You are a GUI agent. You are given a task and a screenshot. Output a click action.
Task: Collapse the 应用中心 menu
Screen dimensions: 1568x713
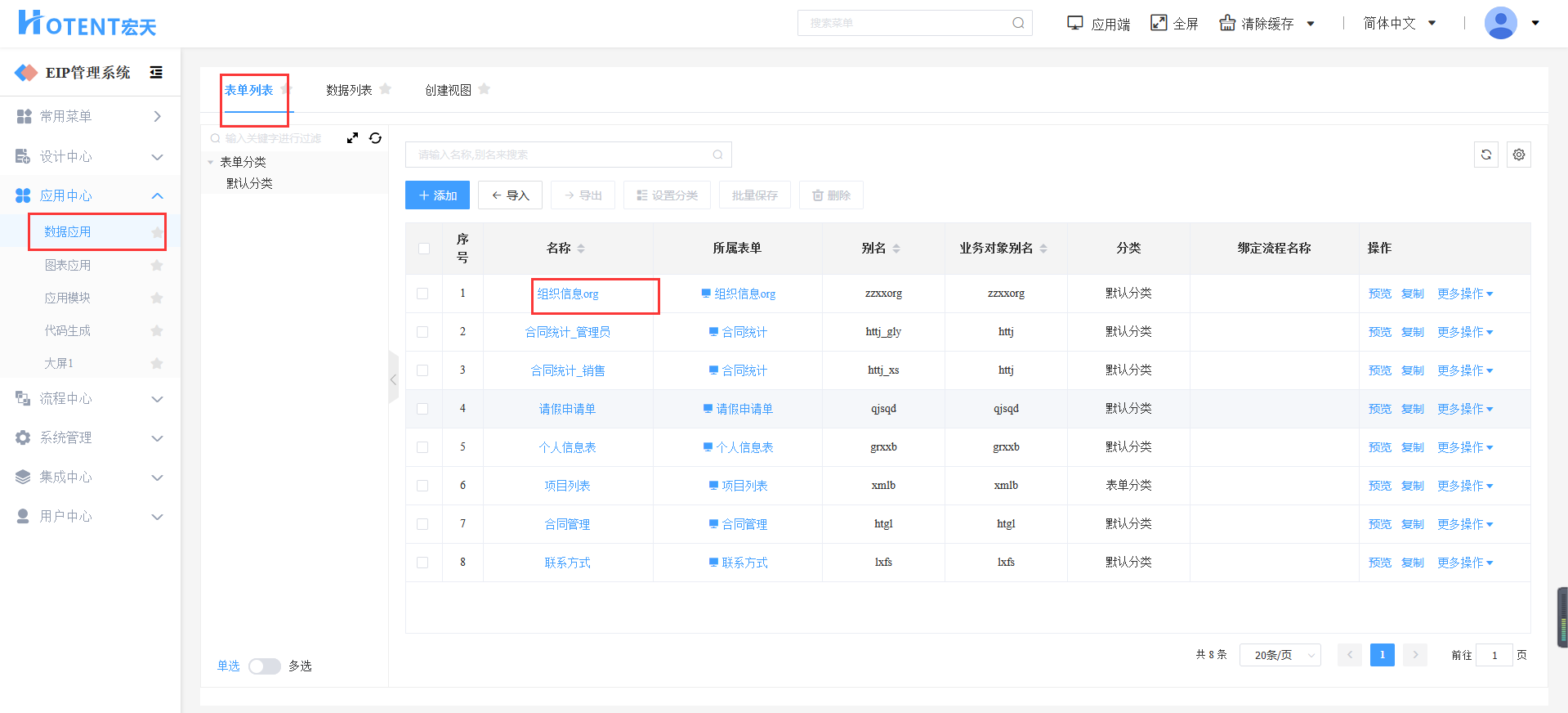90,195
